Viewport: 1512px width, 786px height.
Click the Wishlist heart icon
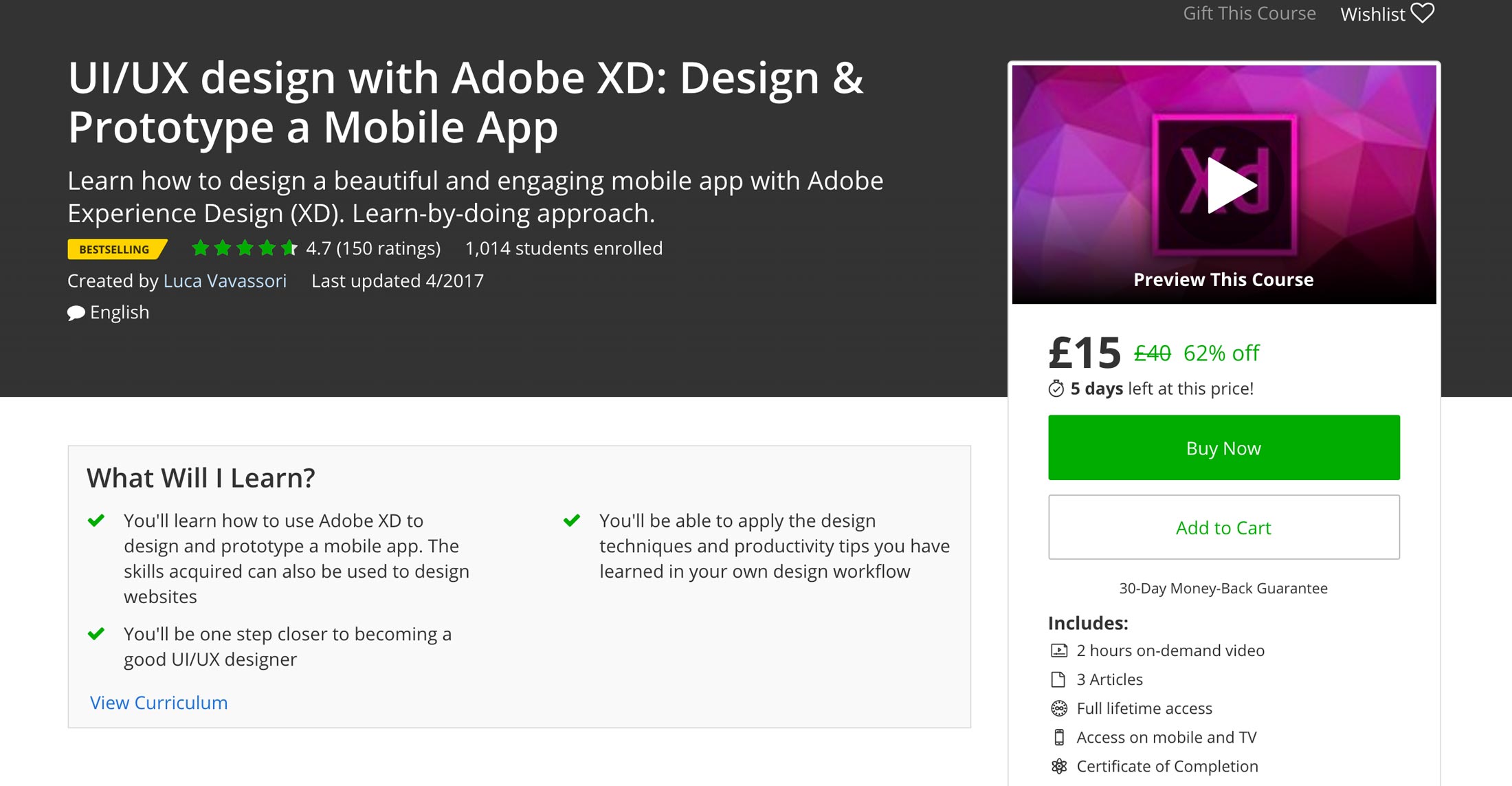1422,13
